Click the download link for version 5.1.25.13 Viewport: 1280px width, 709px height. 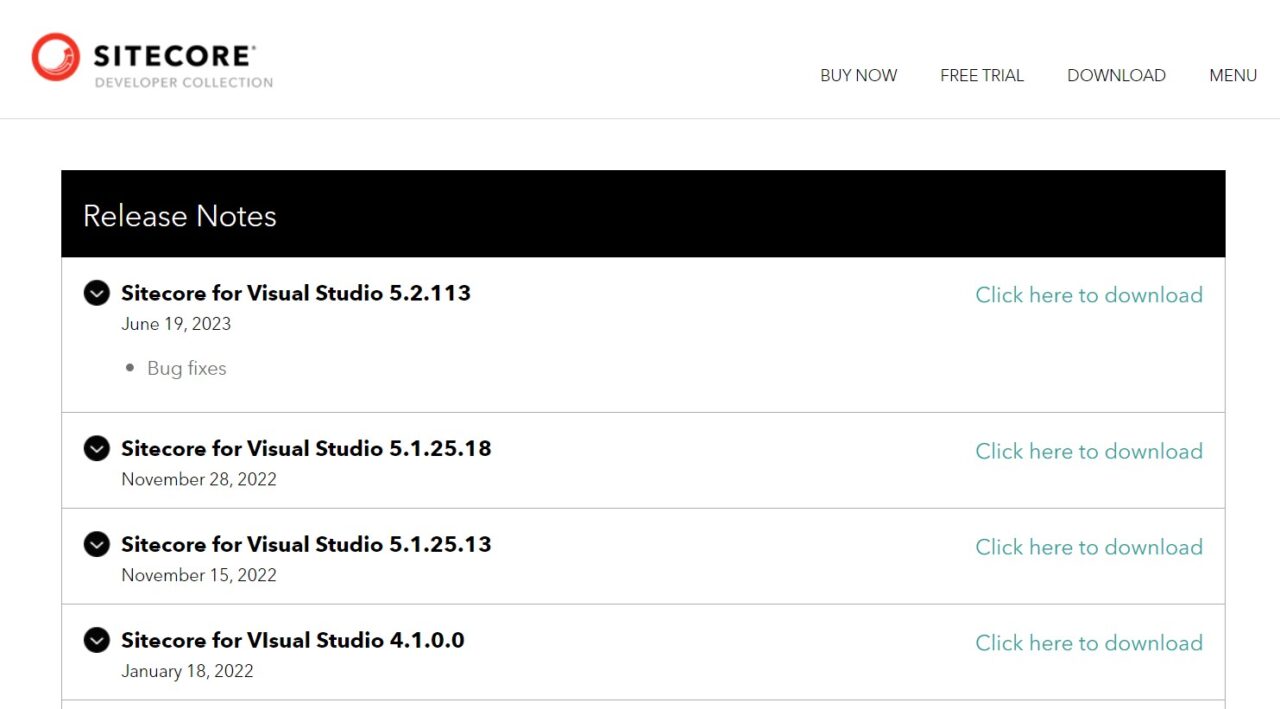1088,547
